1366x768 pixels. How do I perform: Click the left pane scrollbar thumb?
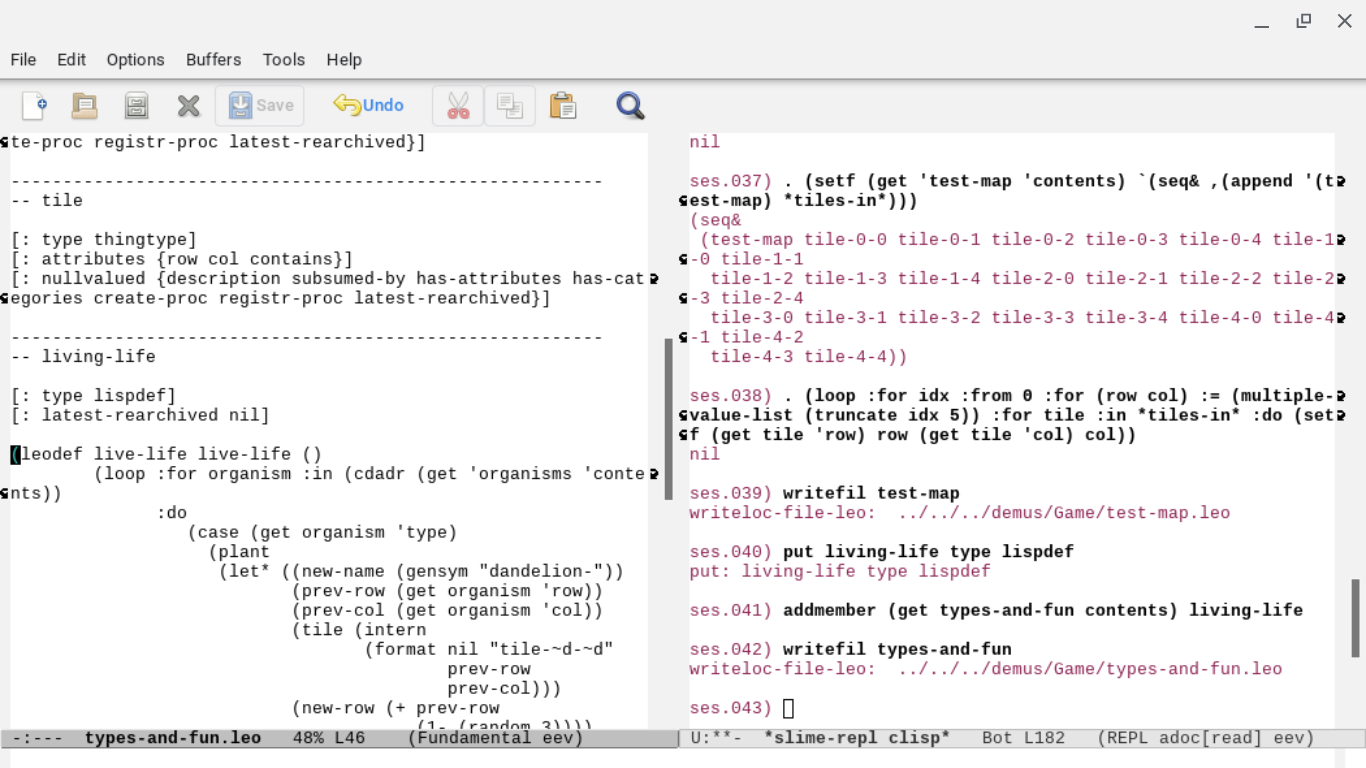[x=669, y=418]
